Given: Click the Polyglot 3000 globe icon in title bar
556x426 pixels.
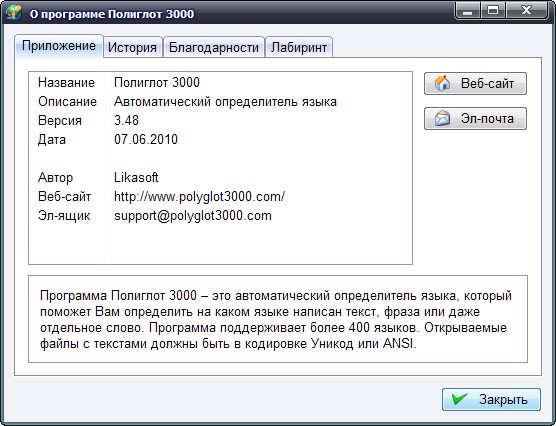Looking at the screenshot, I should pos(14,13).
